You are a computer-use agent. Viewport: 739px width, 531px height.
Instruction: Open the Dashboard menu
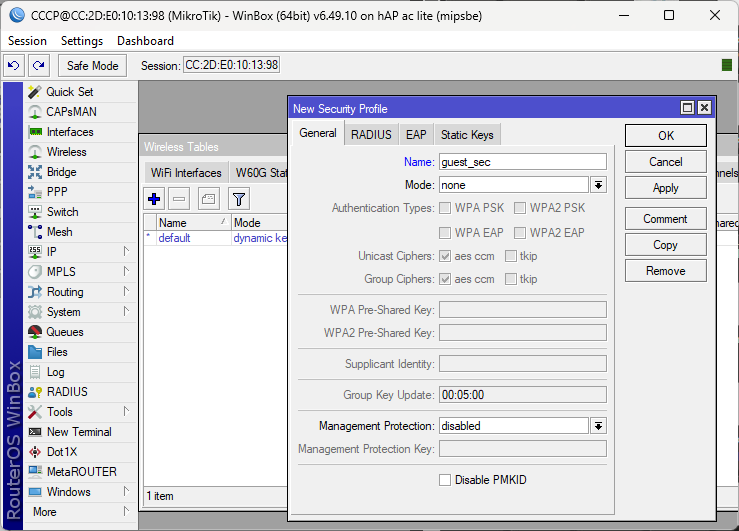pos(145,41)
